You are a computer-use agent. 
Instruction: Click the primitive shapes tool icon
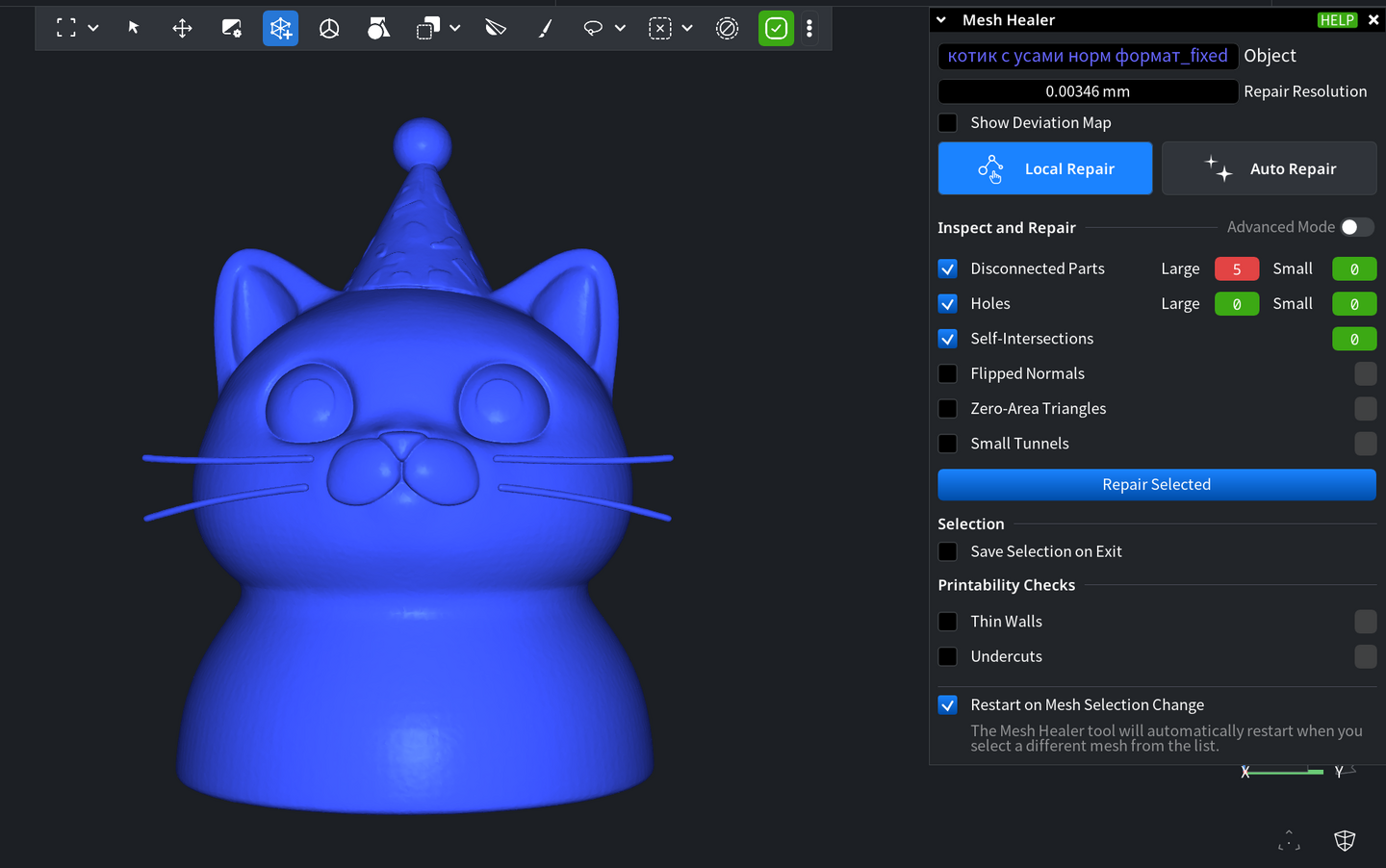378,29
